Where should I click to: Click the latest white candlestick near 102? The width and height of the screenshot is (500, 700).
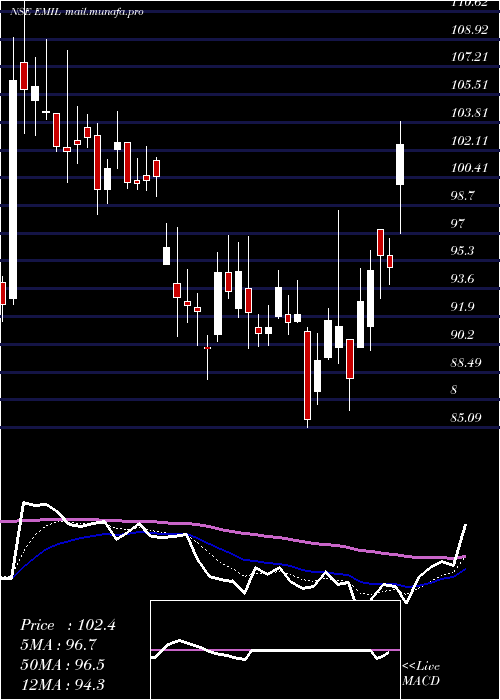pos(400,164)
